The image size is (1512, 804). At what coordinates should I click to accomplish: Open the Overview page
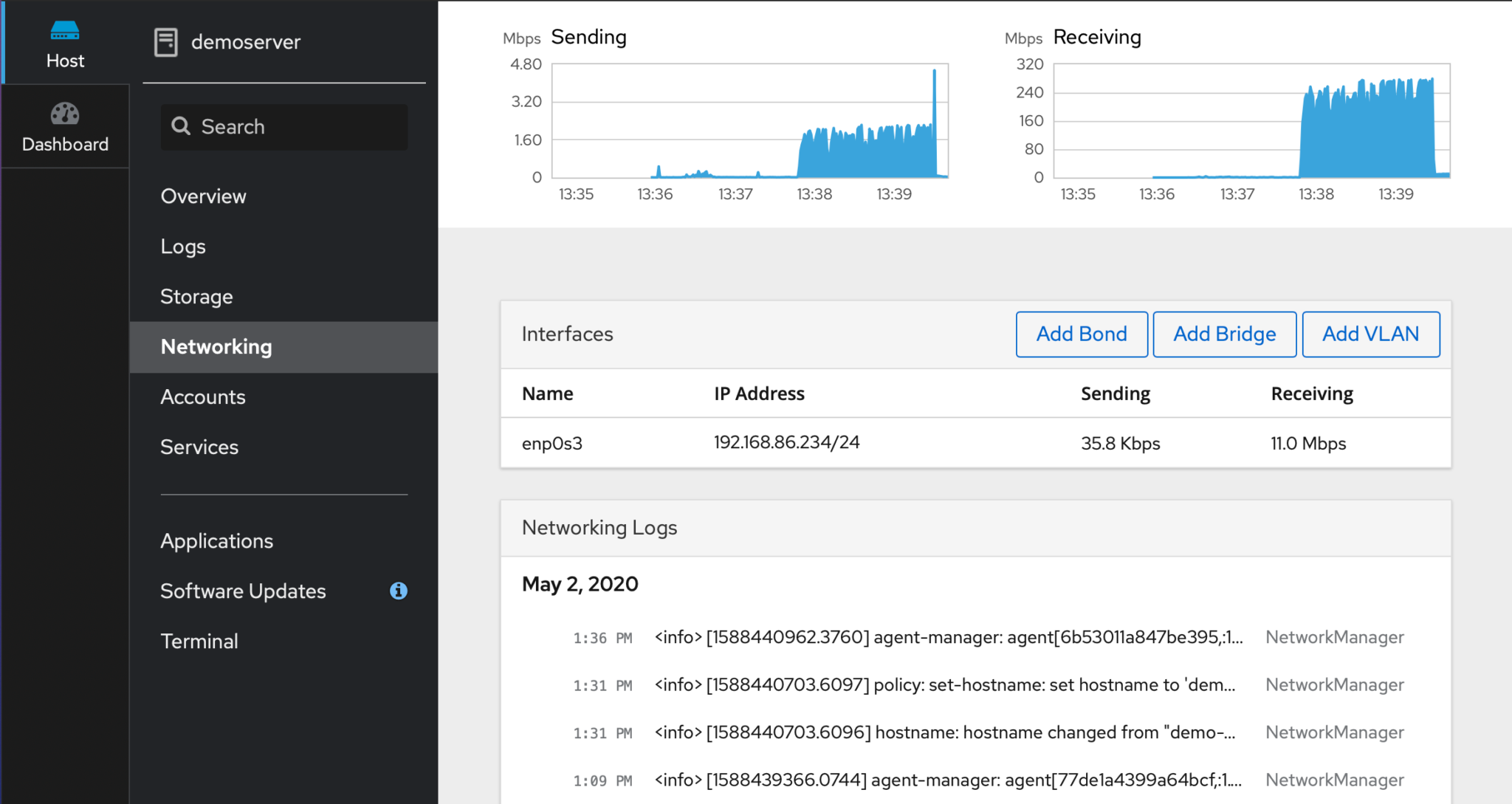pos(204,196)
